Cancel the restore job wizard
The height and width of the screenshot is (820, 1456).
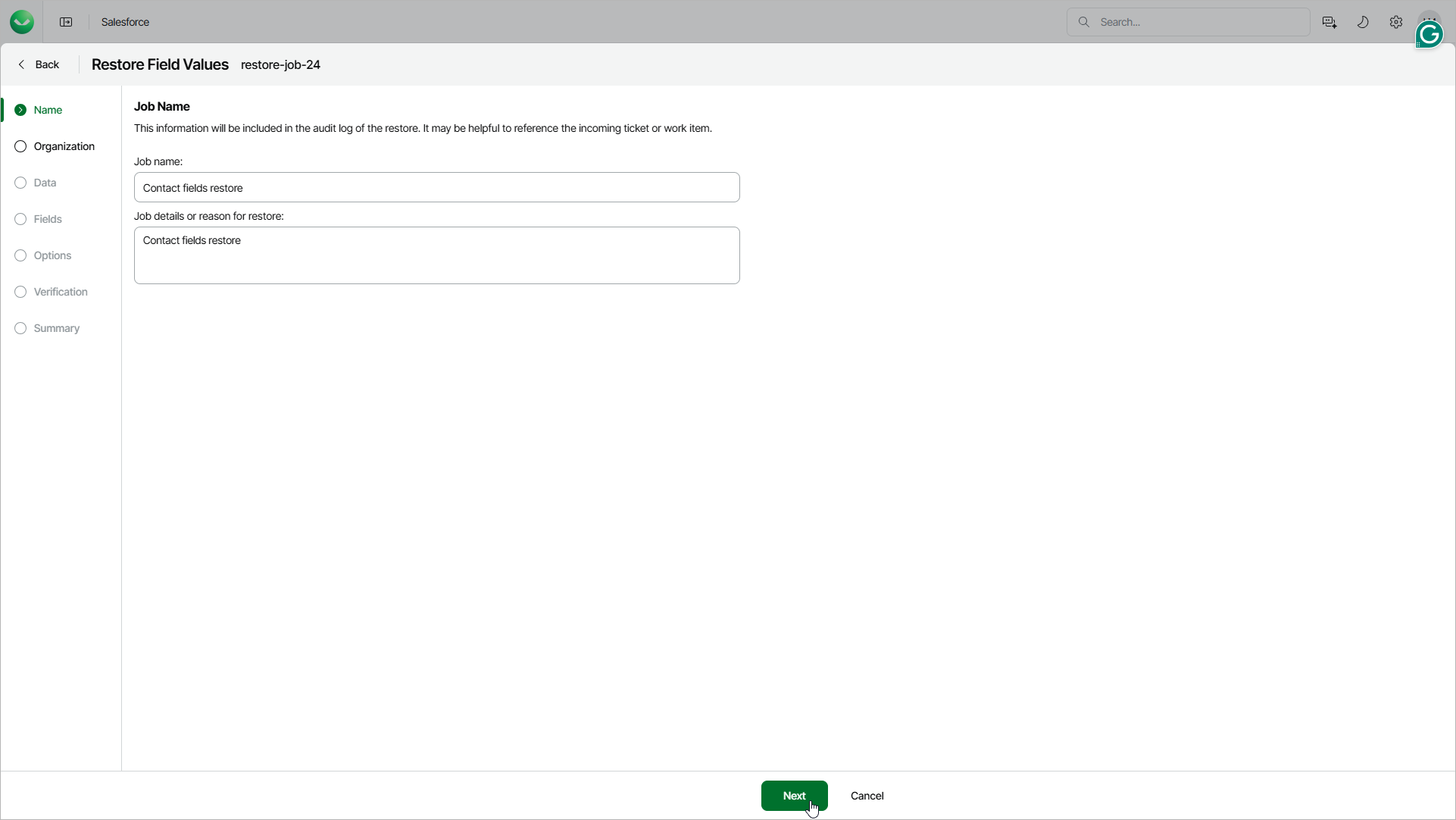click(x=867, y=796)
